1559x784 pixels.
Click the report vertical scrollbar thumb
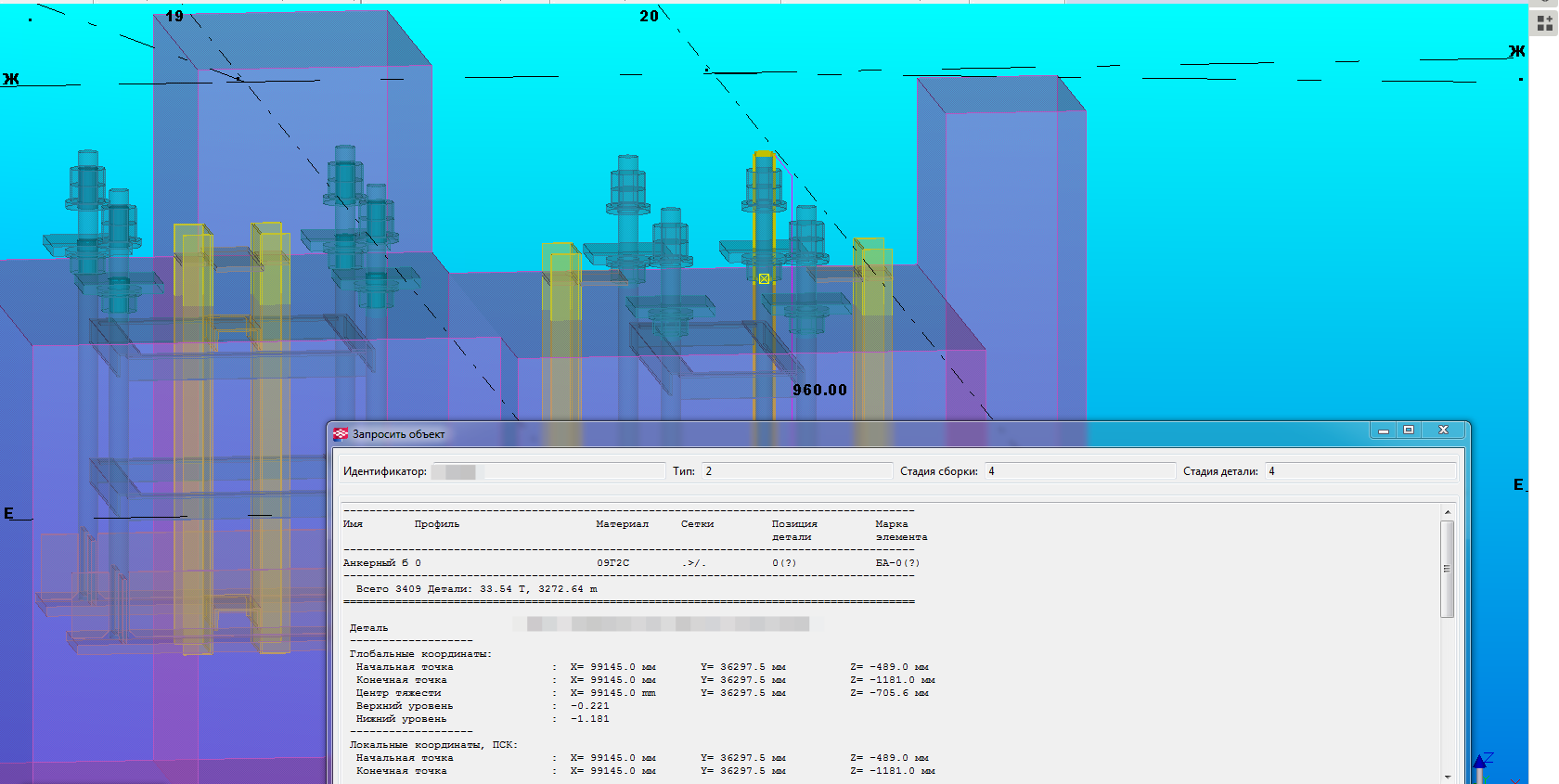point(1447,568)
